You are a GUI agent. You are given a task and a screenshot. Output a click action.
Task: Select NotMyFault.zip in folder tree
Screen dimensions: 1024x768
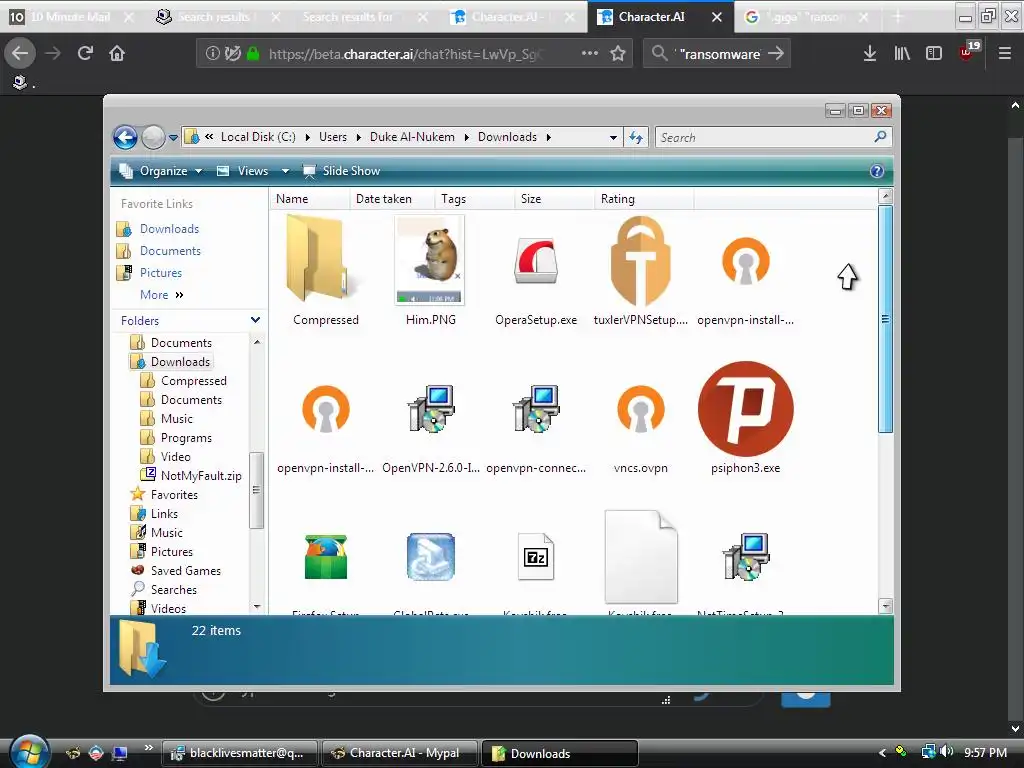pyautogui.click(x=200, y=476)
